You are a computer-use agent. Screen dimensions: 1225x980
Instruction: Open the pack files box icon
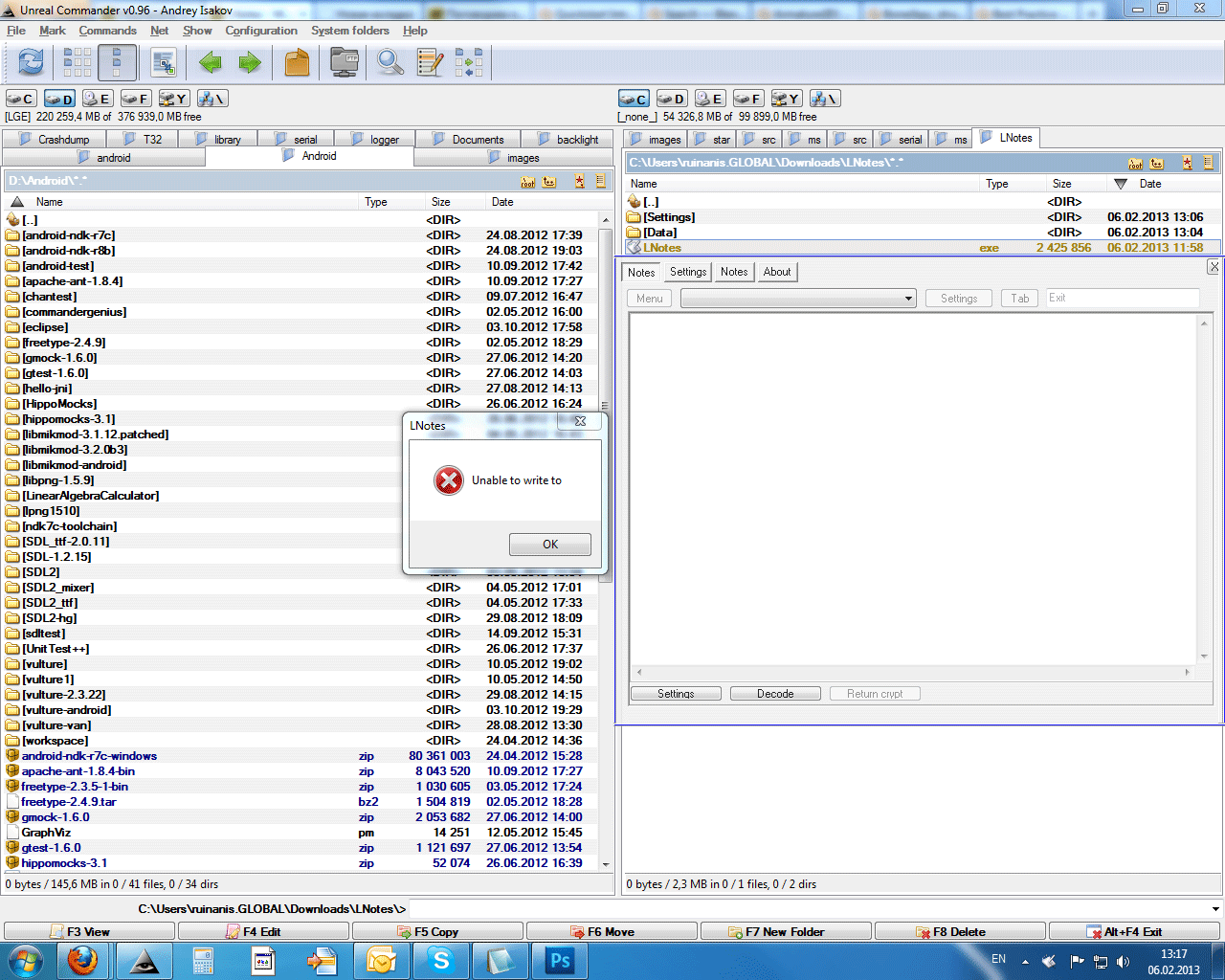pyautogui.click(x=298, y=63)
